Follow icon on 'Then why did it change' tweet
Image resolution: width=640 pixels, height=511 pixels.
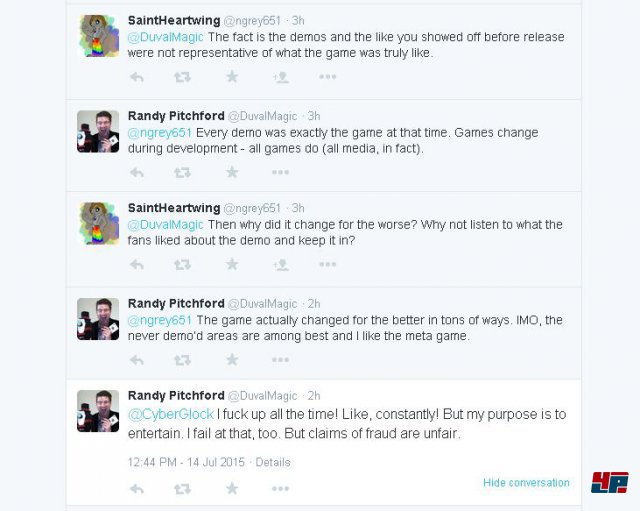pyautogui.click(x=281, y=264)
